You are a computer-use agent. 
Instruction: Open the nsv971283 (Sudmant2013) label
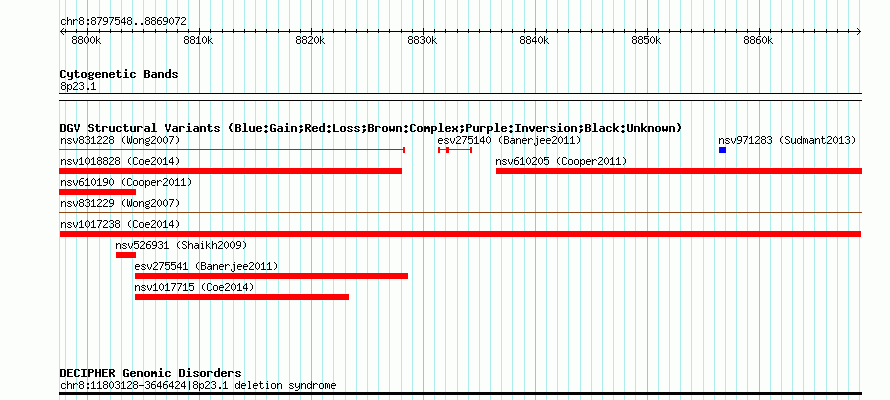pos(787,140)
